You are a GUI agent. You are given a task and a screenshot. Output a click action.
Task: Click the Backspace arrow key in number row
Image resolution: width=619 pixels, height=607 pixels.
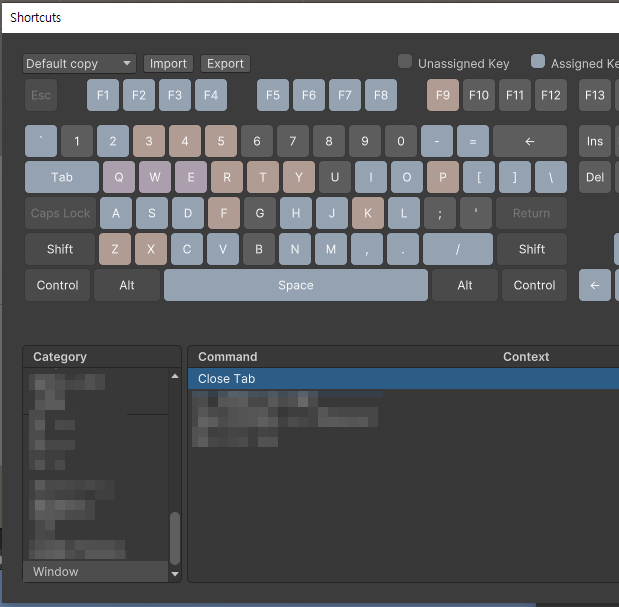(529, 142)
